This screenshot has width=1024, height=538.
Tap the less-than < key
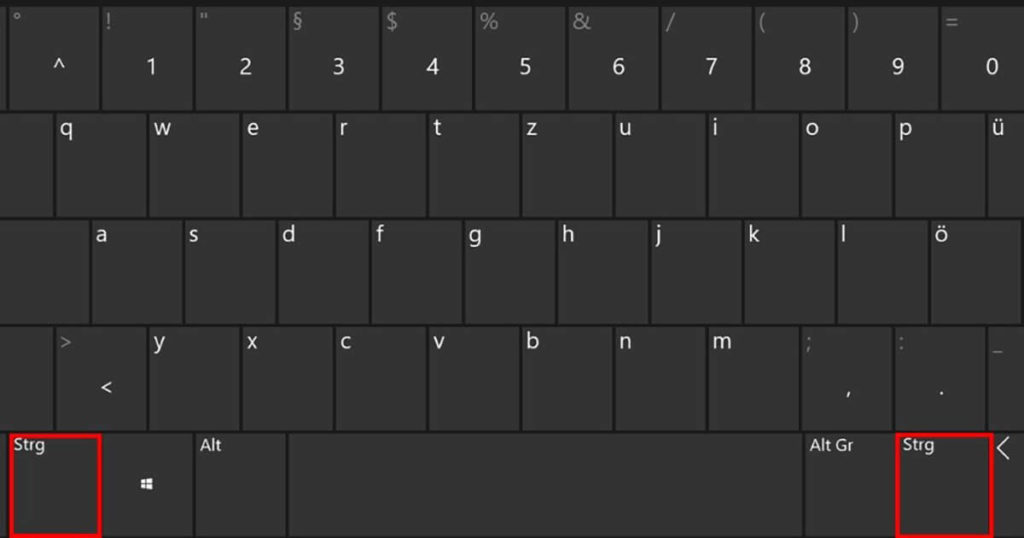pyautogui.click(x=101, y=379)
